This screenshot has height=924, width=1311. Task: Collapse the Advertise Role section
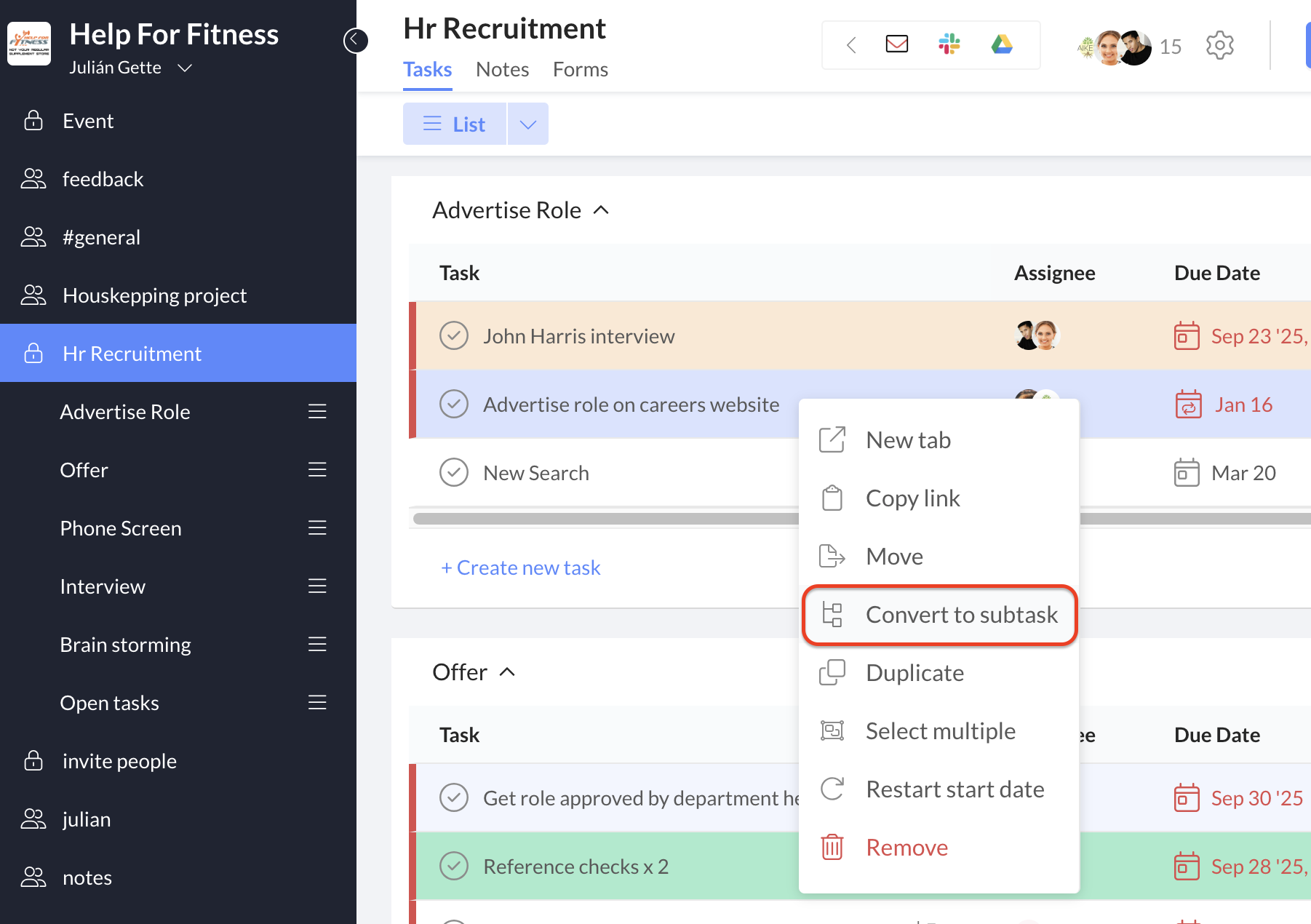pos(601,210)
